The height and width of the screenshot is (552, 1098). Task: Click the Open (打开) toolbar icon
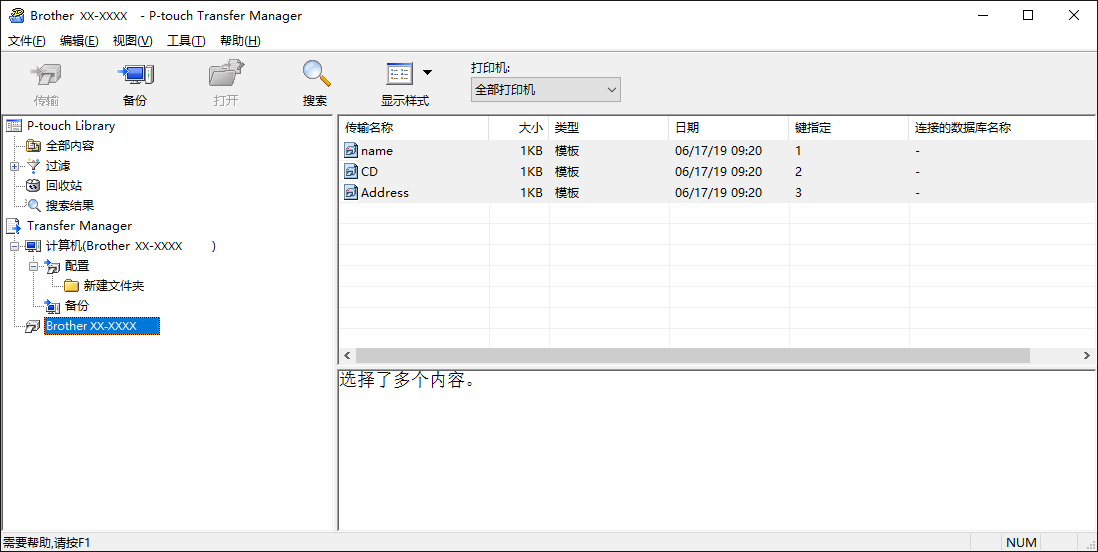click(x=225, y=74)
